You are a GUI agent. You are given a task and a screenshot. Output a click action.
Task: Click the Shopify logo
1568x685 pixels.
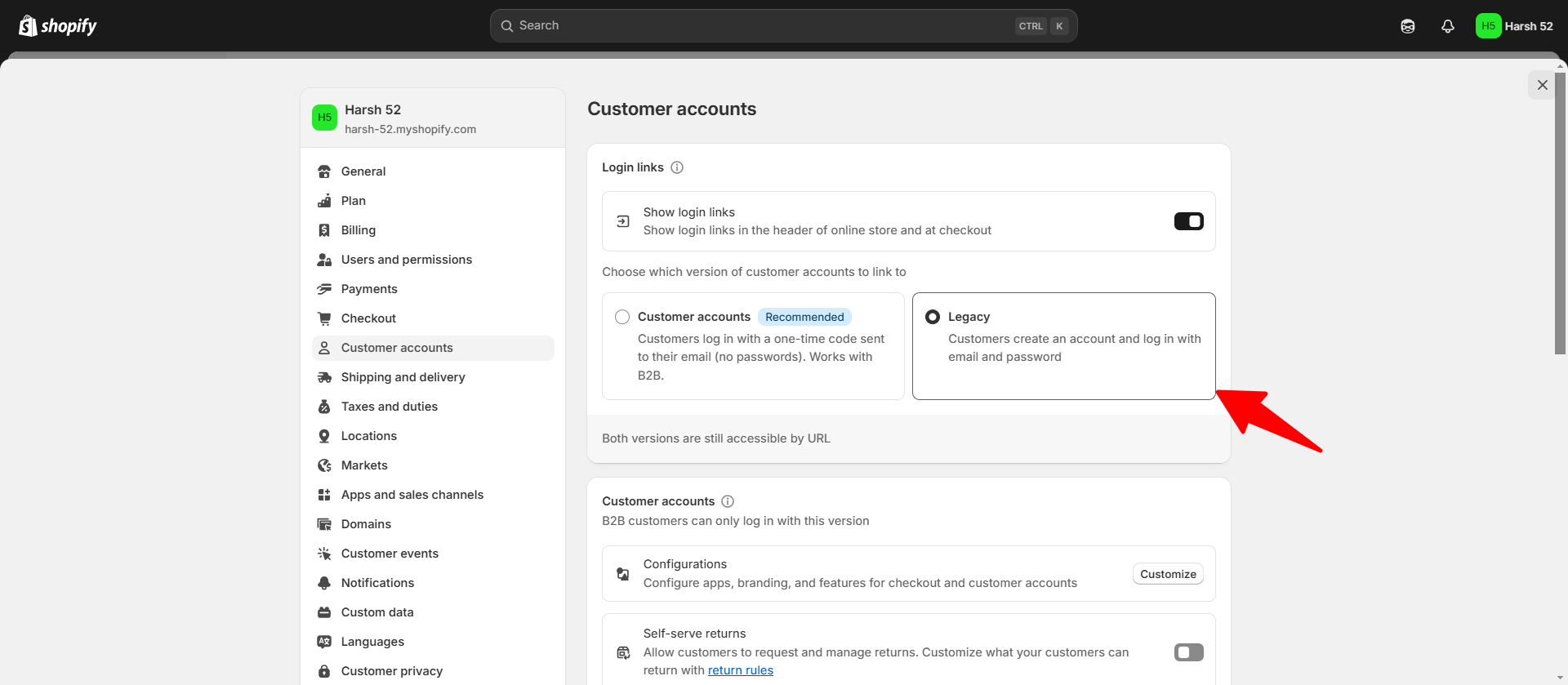tap(57, 26)
